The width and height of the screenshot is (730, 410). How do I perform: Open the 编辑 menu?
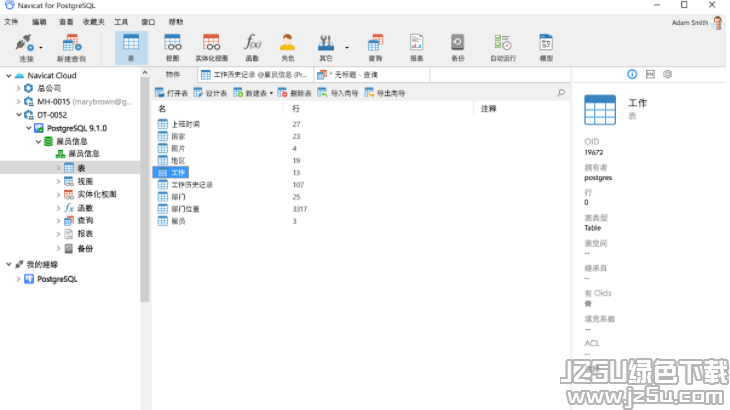coord(39,22)
